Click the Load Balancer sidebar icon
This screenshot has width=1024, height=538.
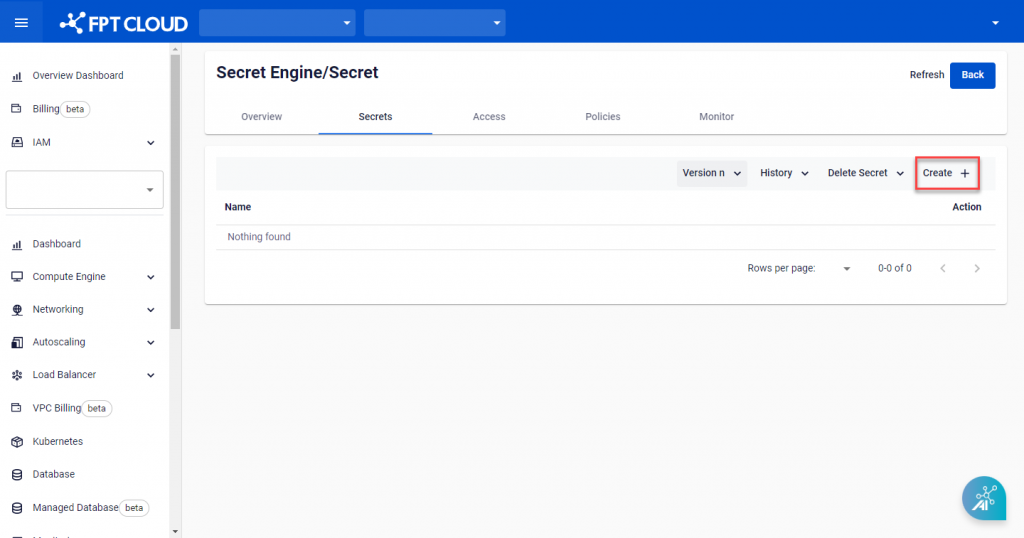coord(16,375)
